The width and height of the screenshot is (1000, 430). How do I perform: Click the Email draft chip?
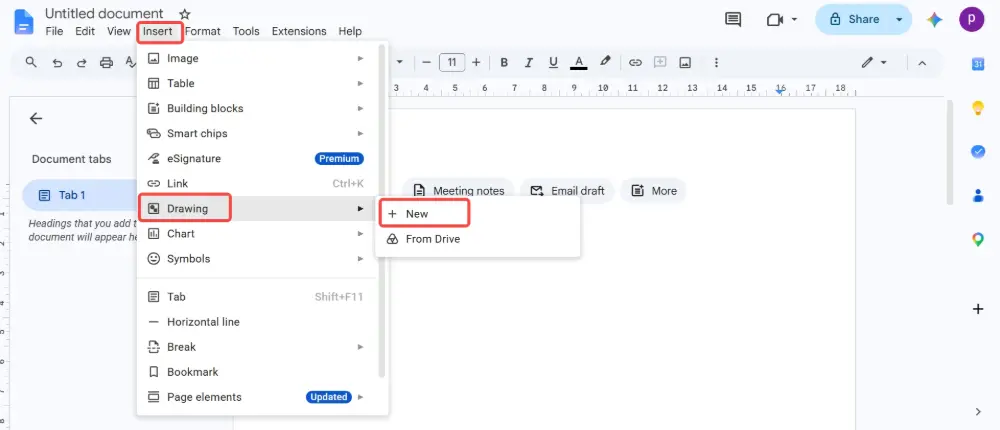(x=567, y=191)
